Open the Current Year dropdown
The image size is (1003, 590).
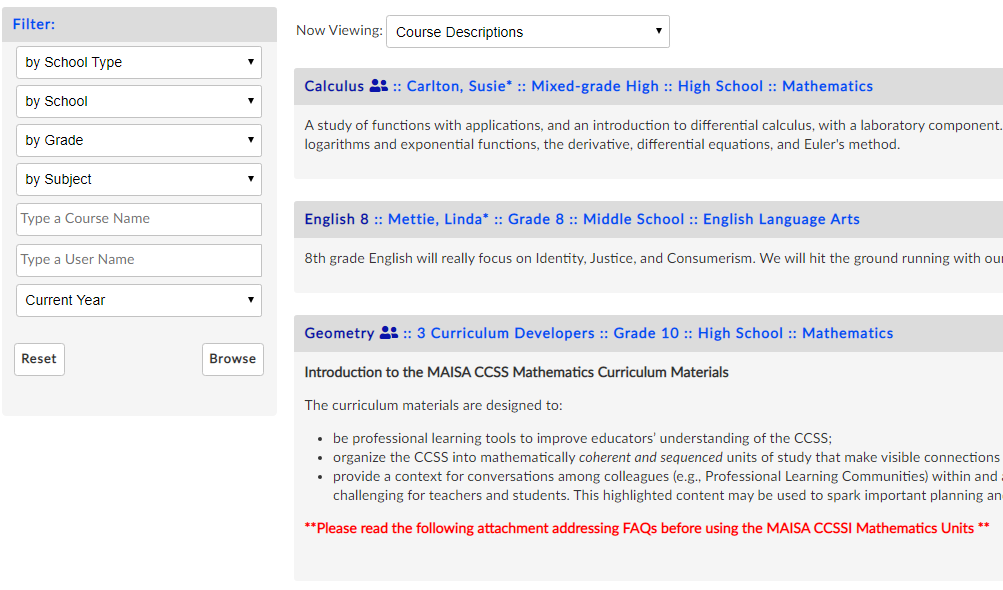(x=139, y=300)
